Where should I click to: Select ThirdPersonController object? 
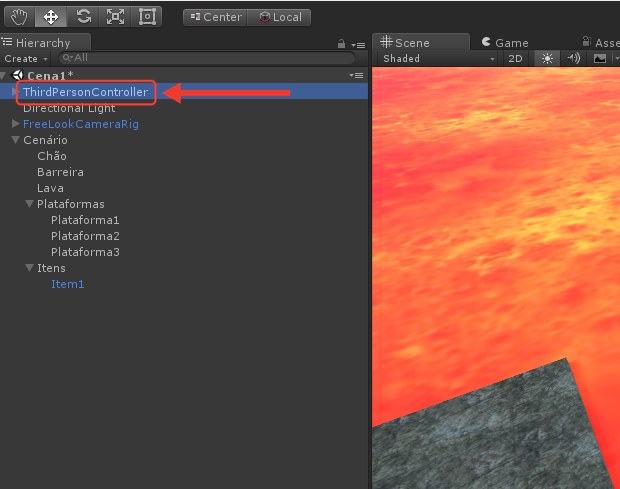85,92
